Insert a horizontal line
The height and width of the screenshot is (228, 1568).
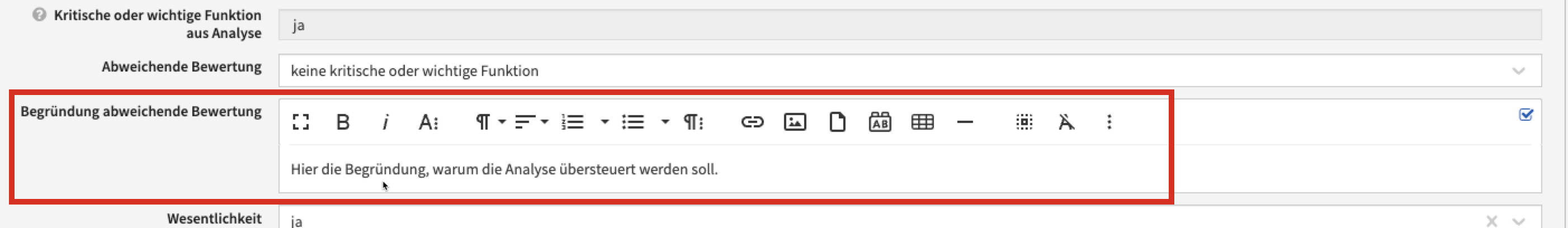[965, 122]
